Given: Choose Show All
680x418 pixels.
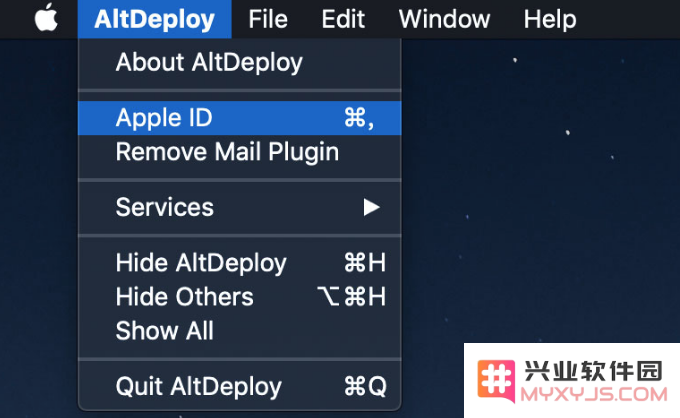Looking at the screenshot, I should (239, 331).
